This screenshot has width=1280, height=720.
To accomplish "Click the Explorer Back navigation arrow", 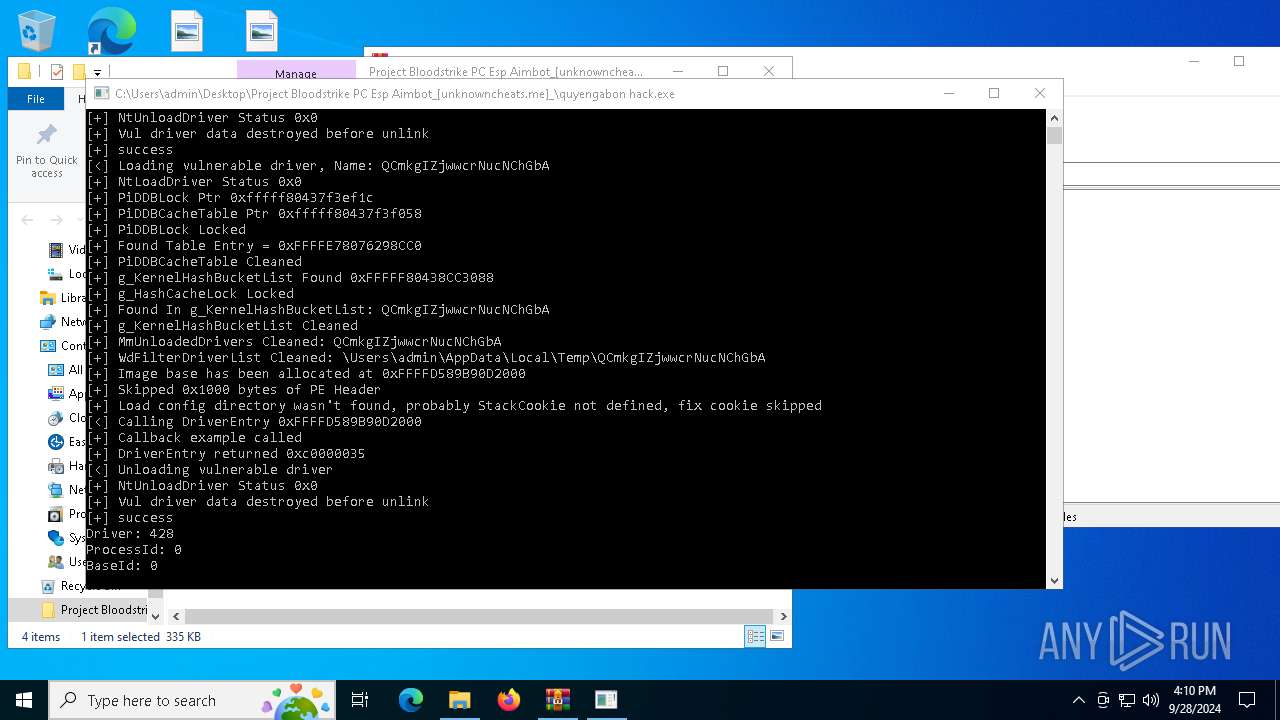I will [x=28, y=220].
